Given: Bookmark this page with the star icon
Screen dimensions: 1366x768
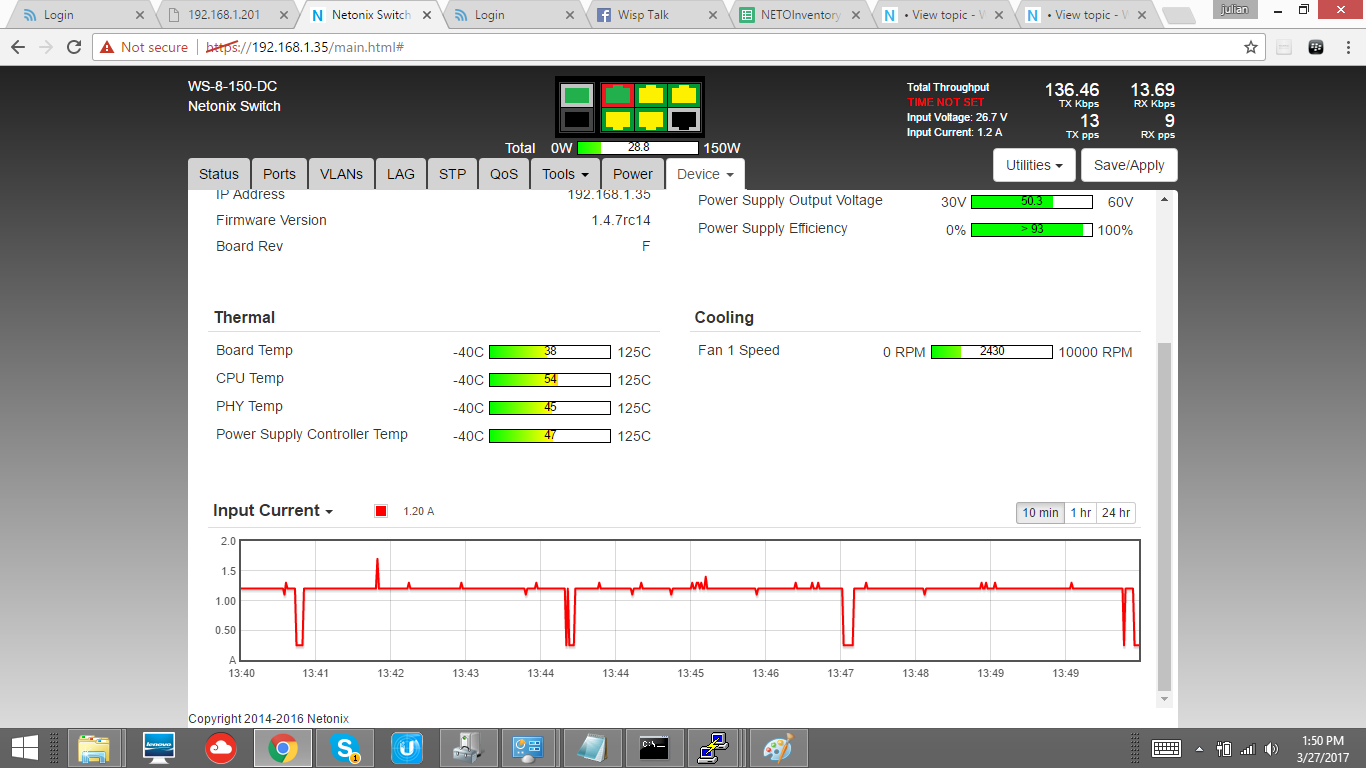Looking at the screenshot, I should click(x=1250, y=47).
